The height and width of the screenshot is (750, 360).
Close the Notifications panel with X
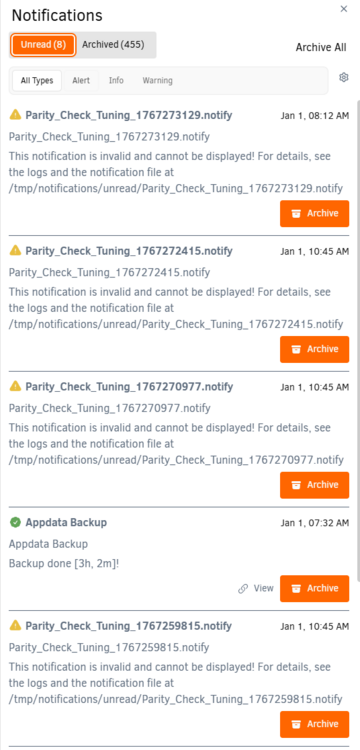click(x=344, y=9)
